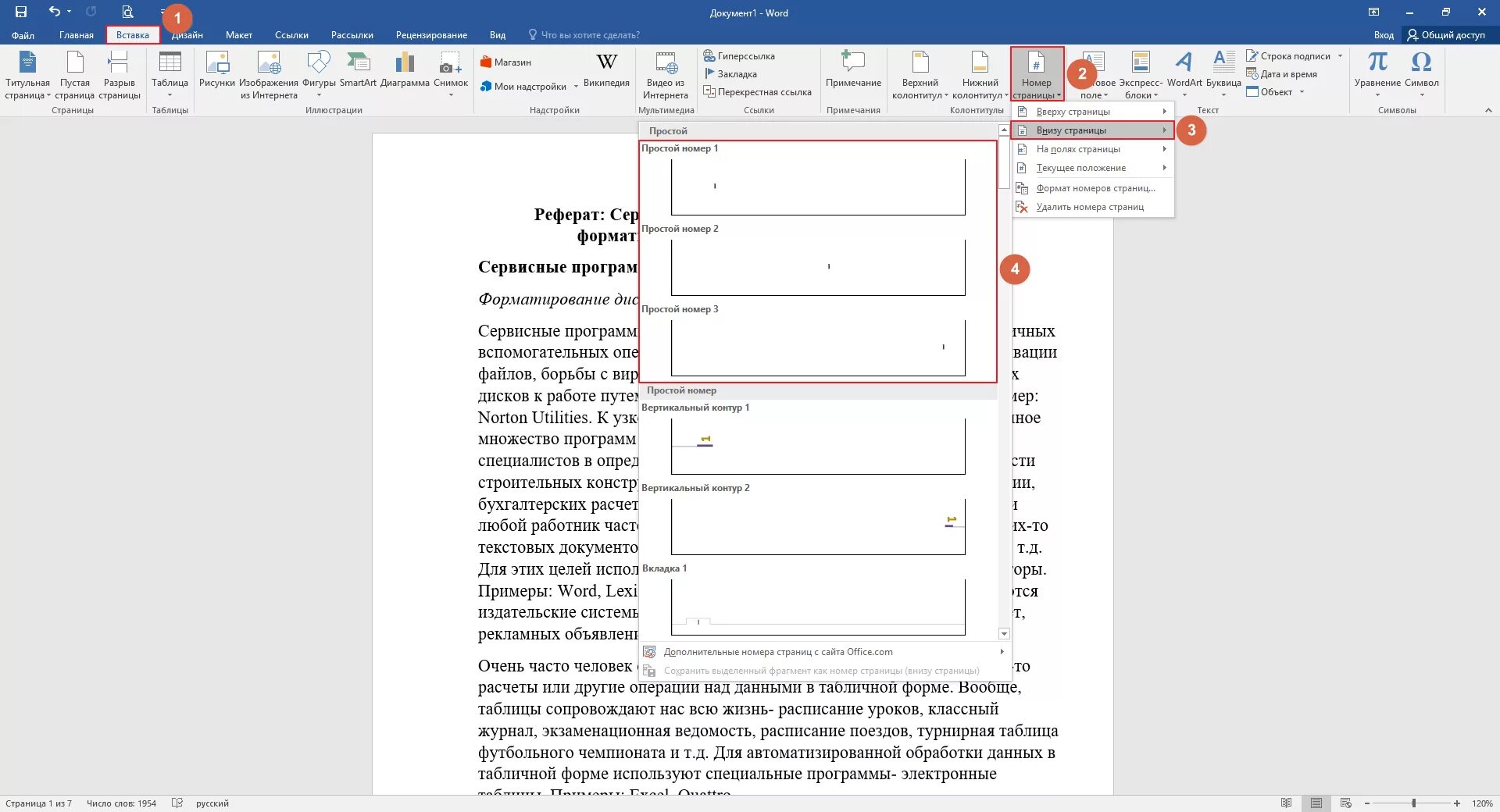Viewport: 1500px width, 812px height.
Task: Add a Comment (Примечание)
Action: [853, 69]
